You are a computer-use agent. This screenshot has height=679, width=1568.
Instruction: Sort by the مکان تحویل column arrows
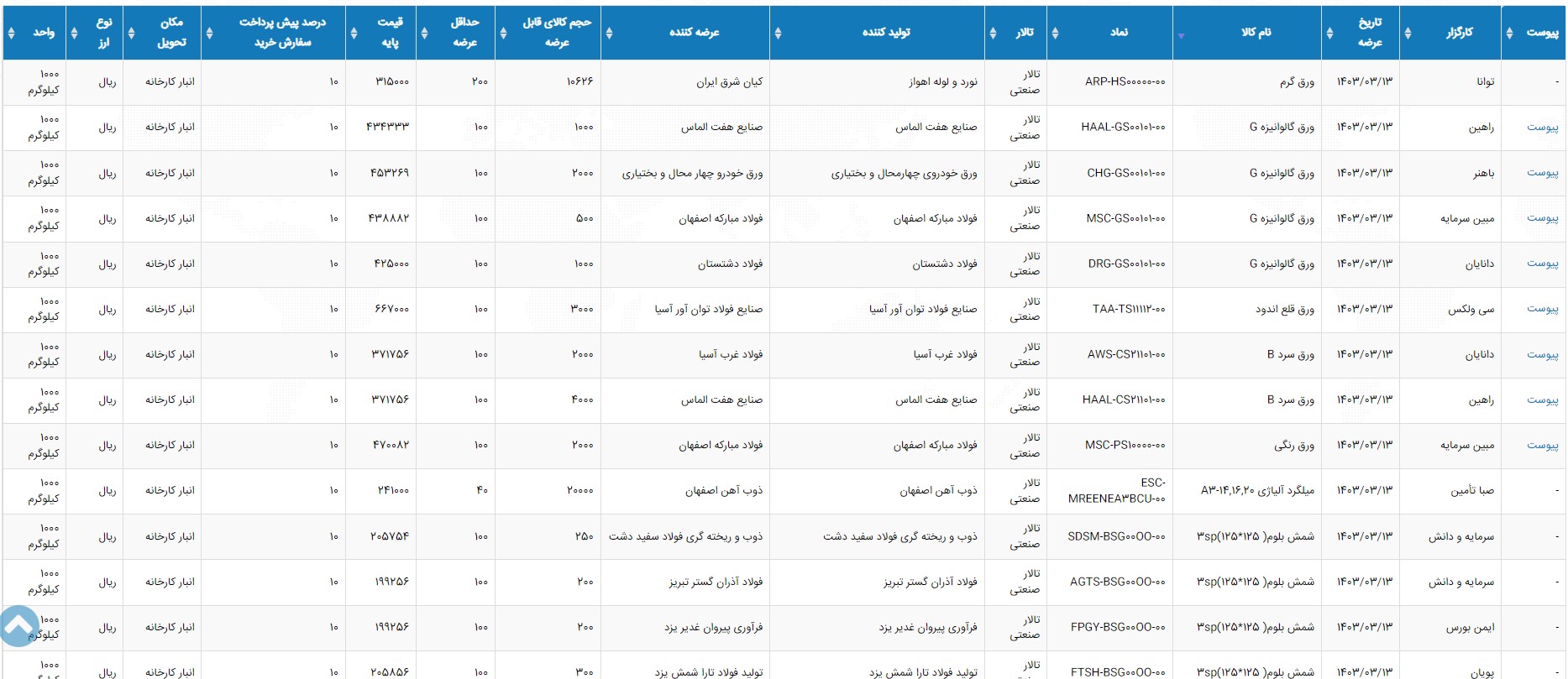(x=131, y=33)
